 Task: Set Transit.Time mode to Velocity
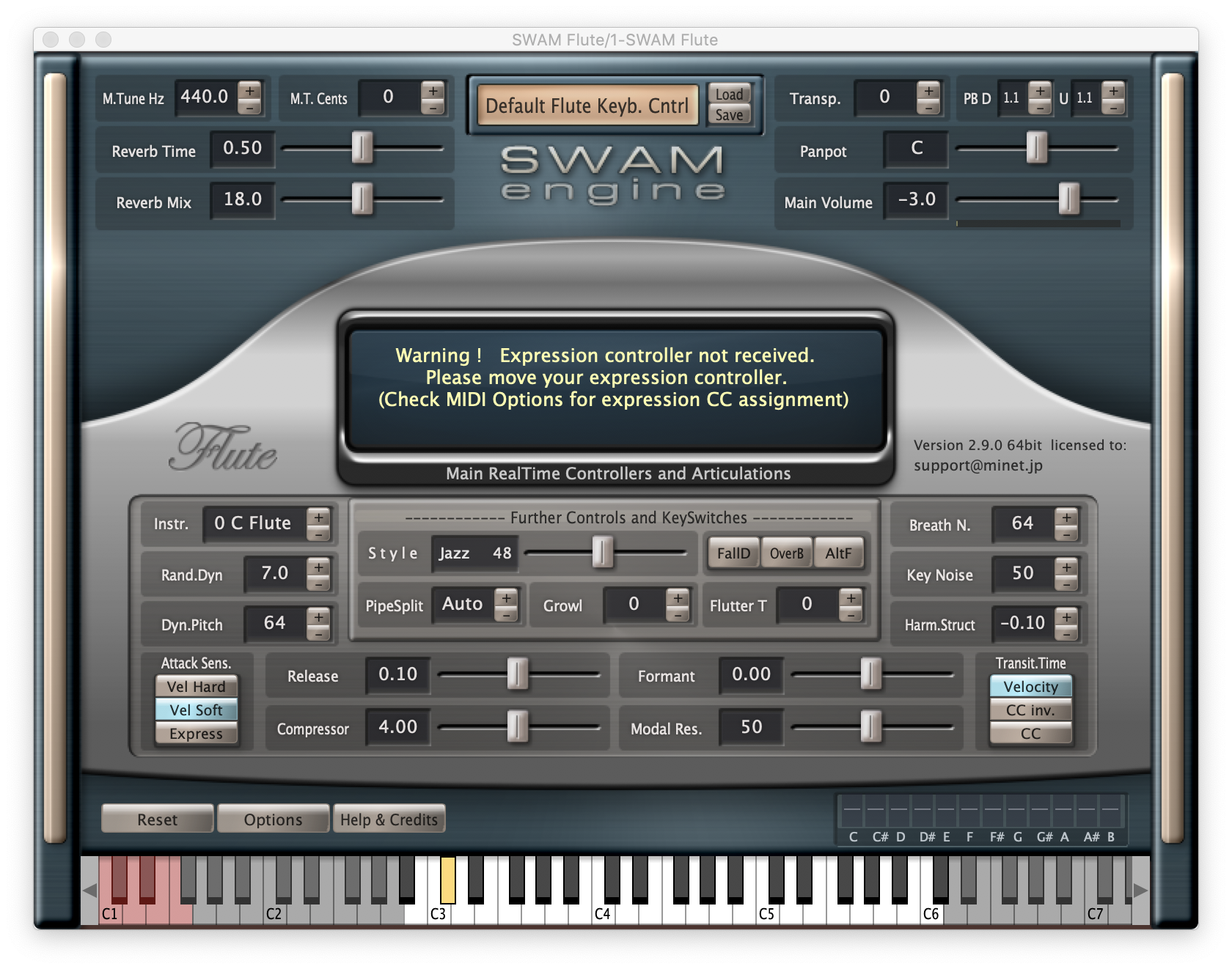(x=1030, y=686)
